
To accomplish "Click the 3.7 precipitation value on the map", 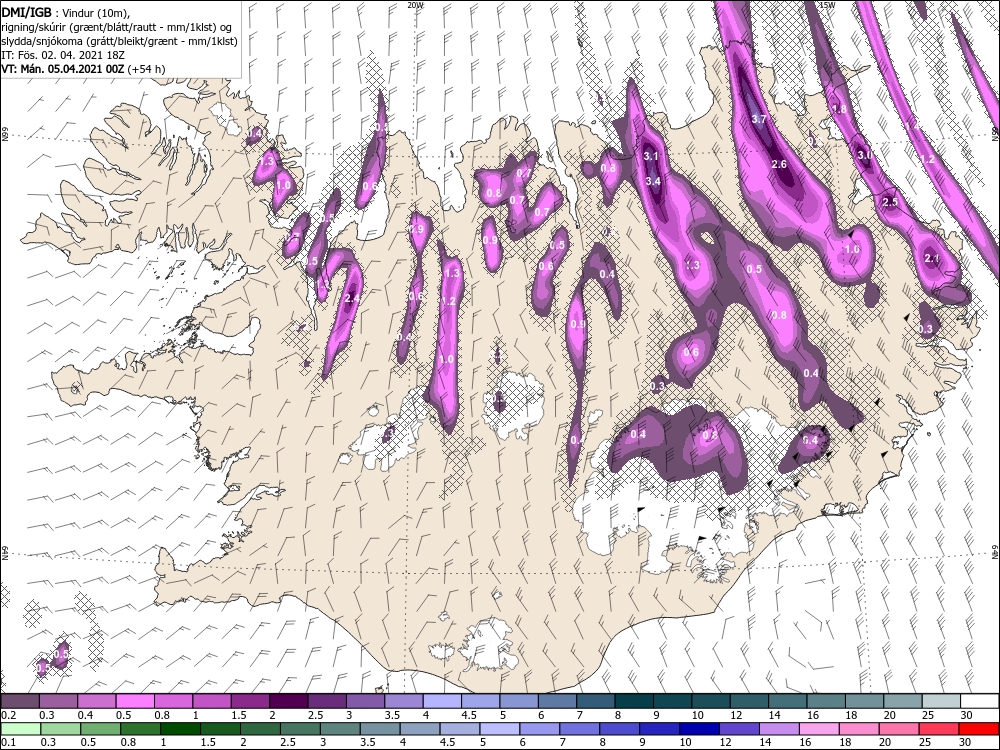I will pos(759,119).
